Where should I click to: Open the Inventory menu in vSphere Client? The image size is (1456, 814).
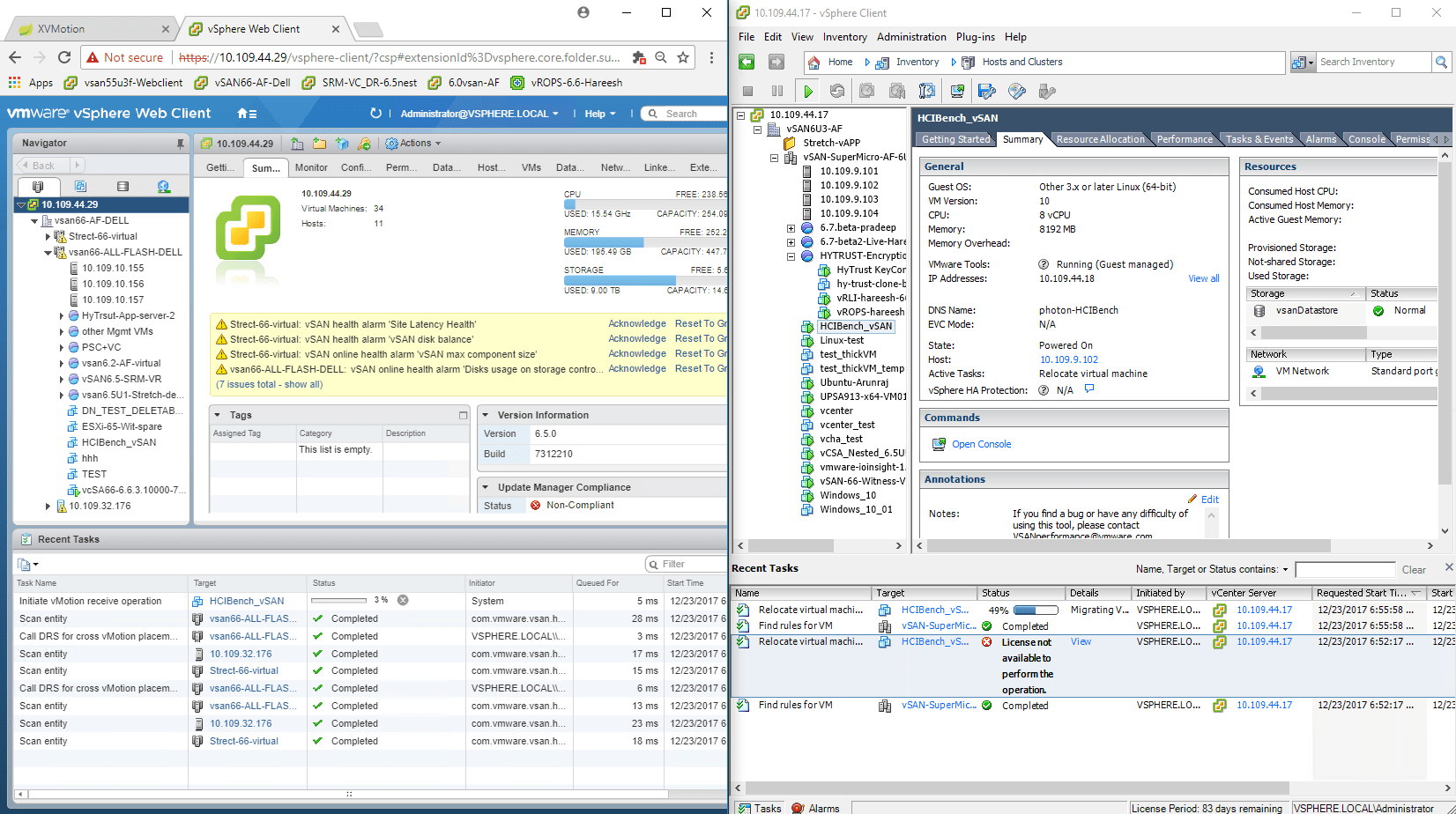click(844, 37)
